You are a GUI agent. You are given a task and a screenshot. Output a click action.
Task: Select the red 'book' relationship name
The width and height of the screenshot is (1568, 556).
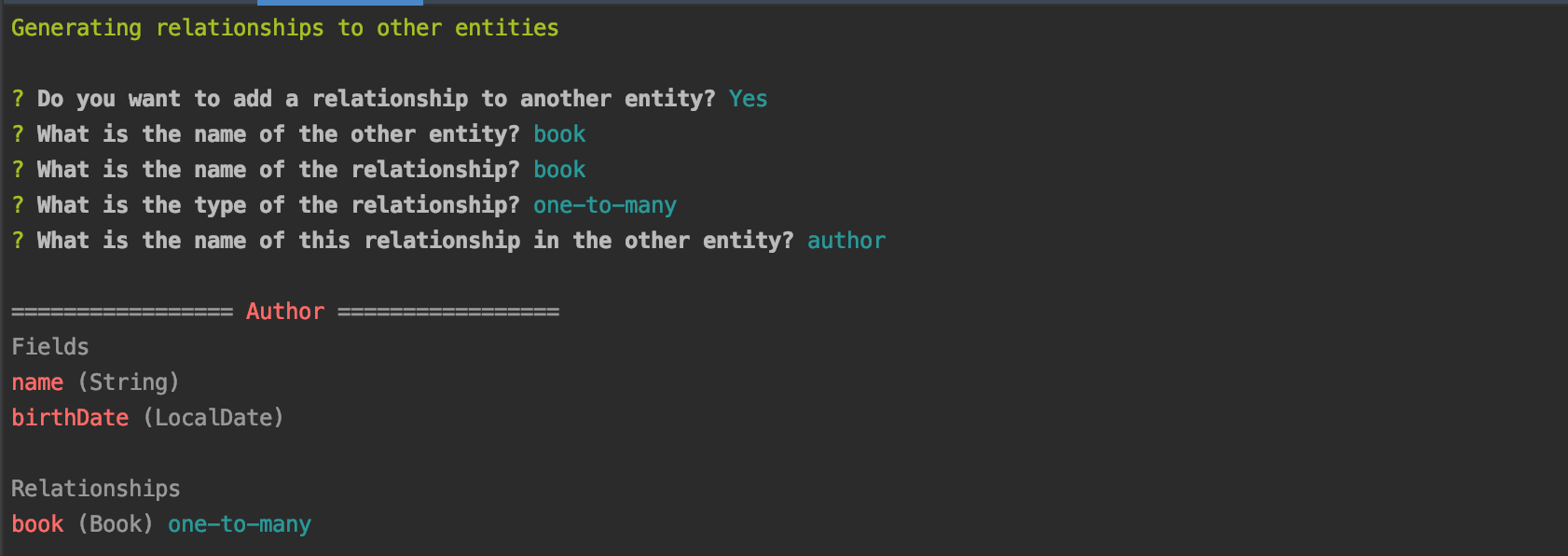tap(37, 524)
